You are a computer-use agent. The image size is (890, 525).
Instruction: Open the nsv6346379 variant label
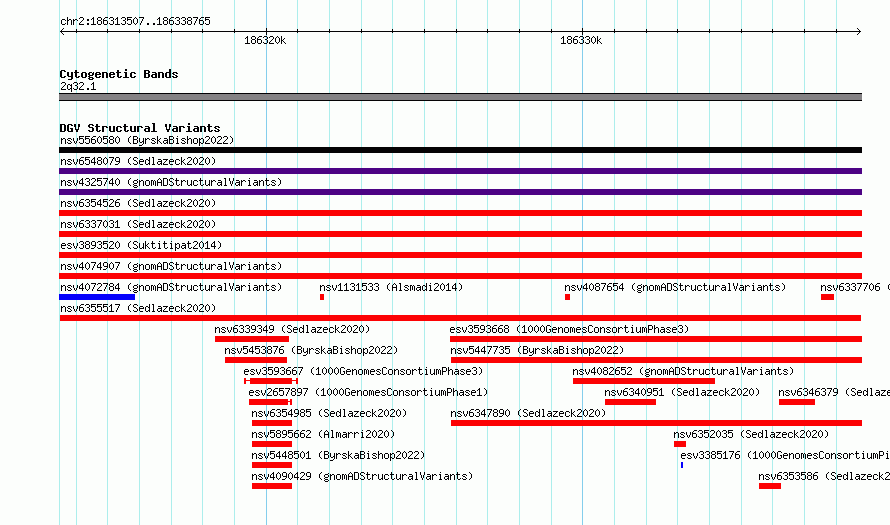pyautogui.click(x=834, y=392)
